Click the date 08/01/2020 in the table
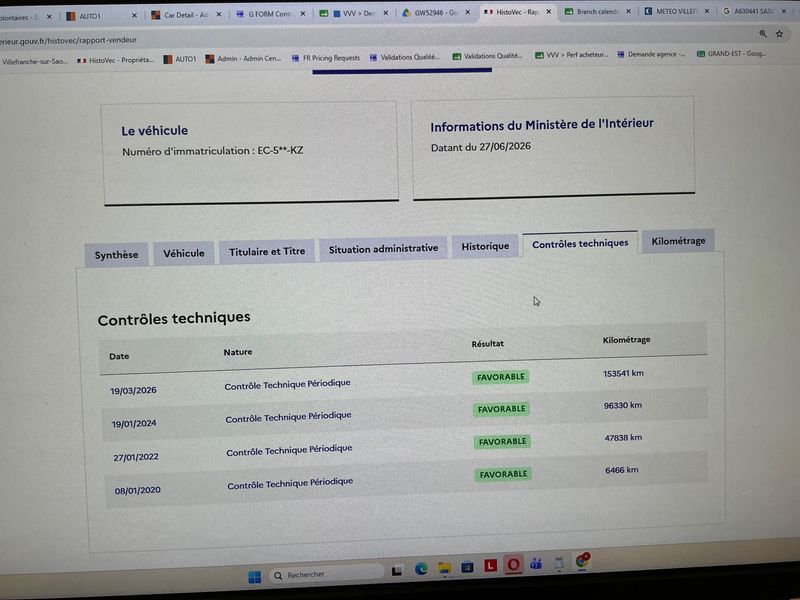This screenshot has width=800, height=600. tap(137, 491)
